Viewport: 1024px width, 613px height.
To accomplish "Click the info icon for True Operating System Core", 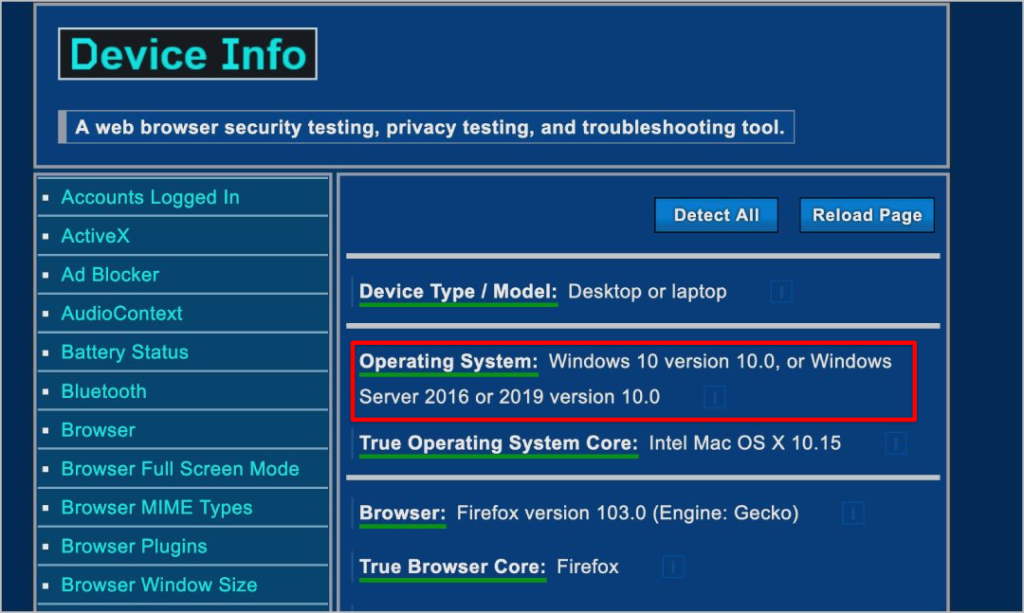I will [896, 443].
